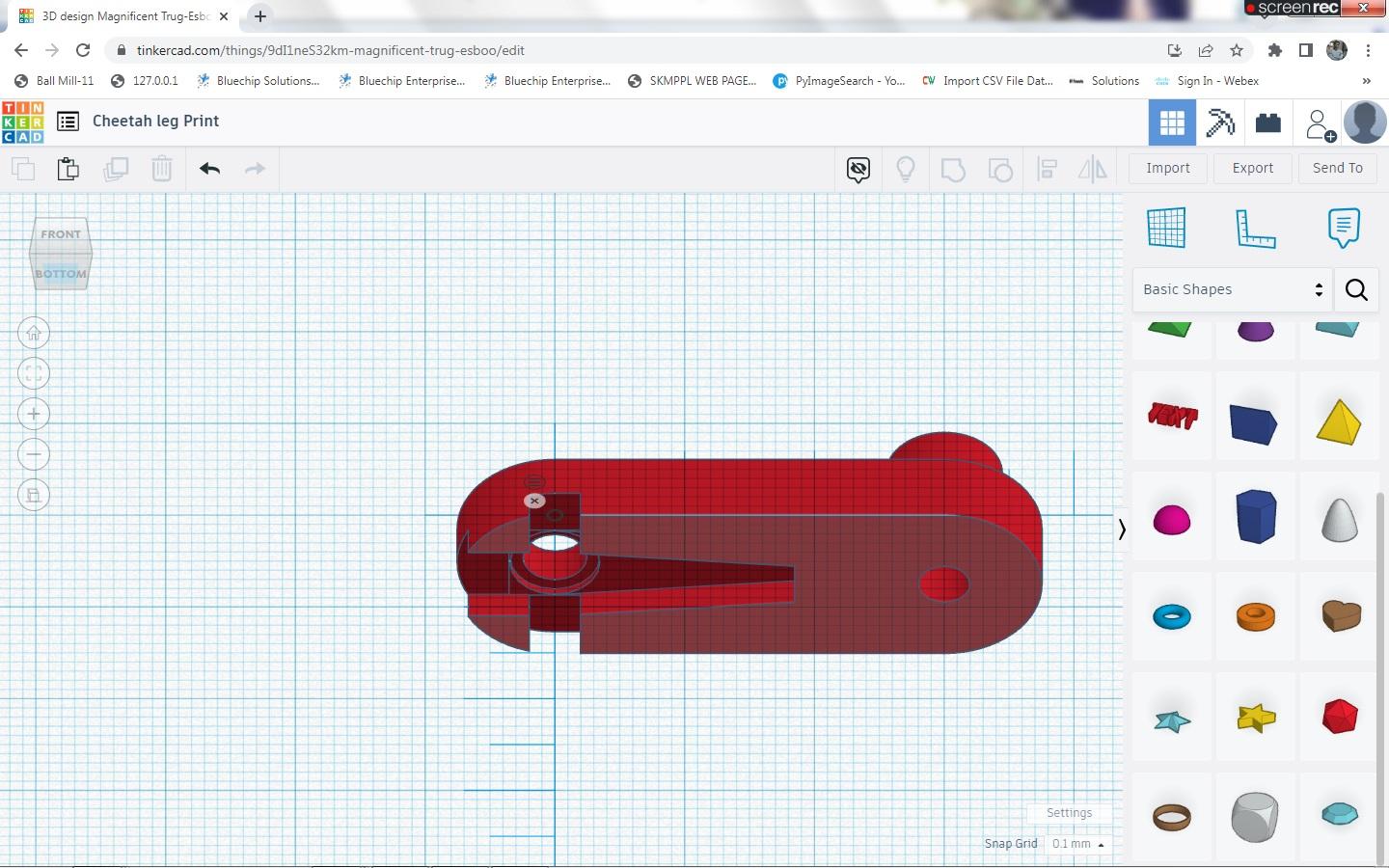This screenshot has height=868, width=1389.
Task: Open the Sign In - Webex bookmark
Action: (1207, 81)
